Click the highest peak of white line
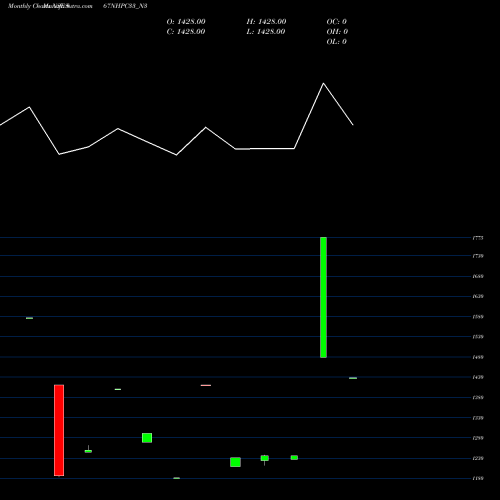The height and width of the screenshot is (500, 500). click(x=323, y=83)
